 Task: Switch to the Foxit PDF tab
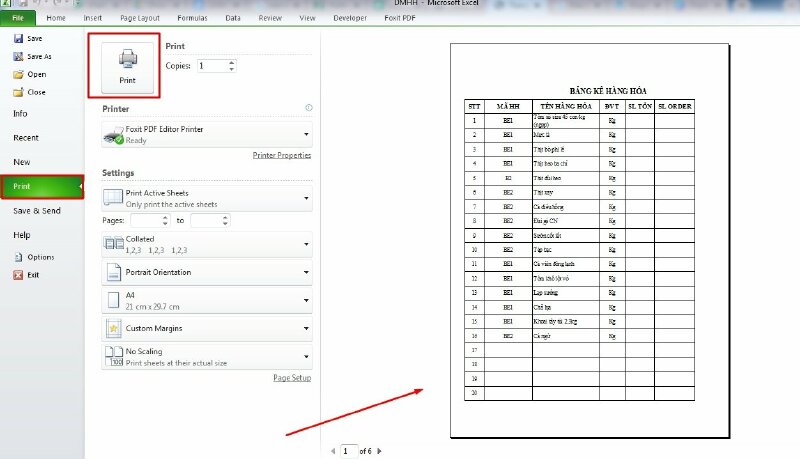point(400,18)
